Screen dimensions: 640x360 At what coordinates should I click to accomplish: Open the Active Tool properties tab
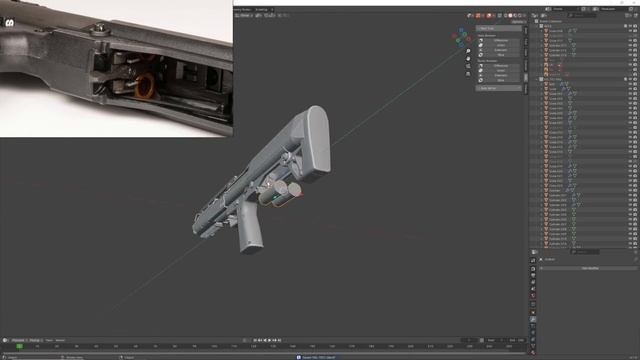click(x=533, y=260)
